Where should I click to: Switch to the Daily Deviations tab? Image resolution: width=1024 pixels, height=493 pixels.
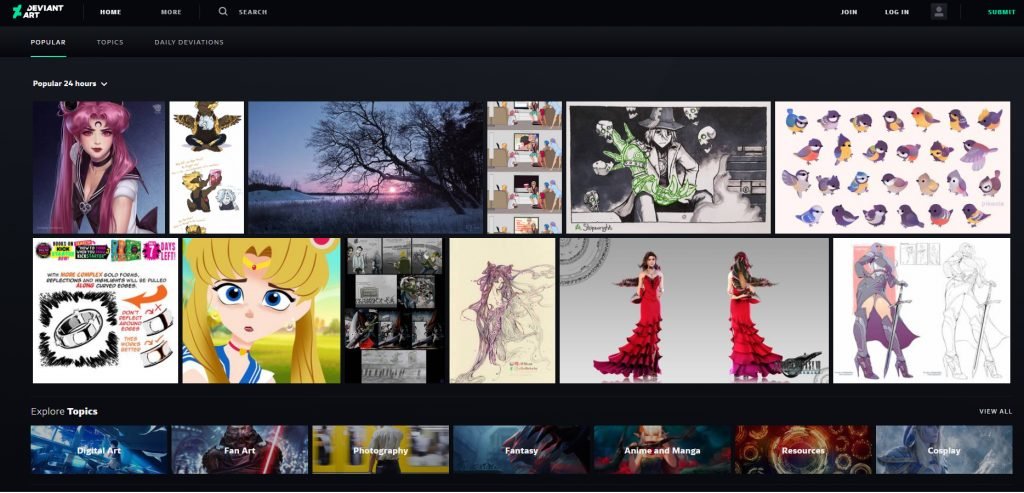click(x=189, y=42)
